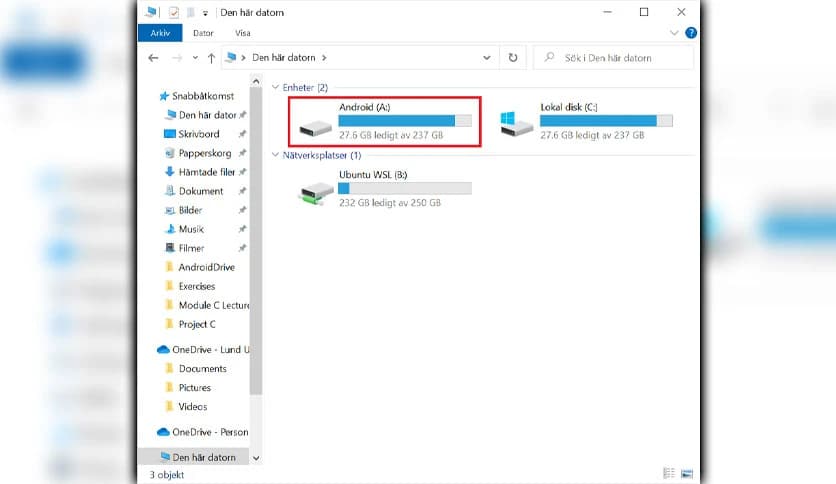Collapse the Nätverksplatser (1) group
The image size is (836, 484).
tap(277, 155)
